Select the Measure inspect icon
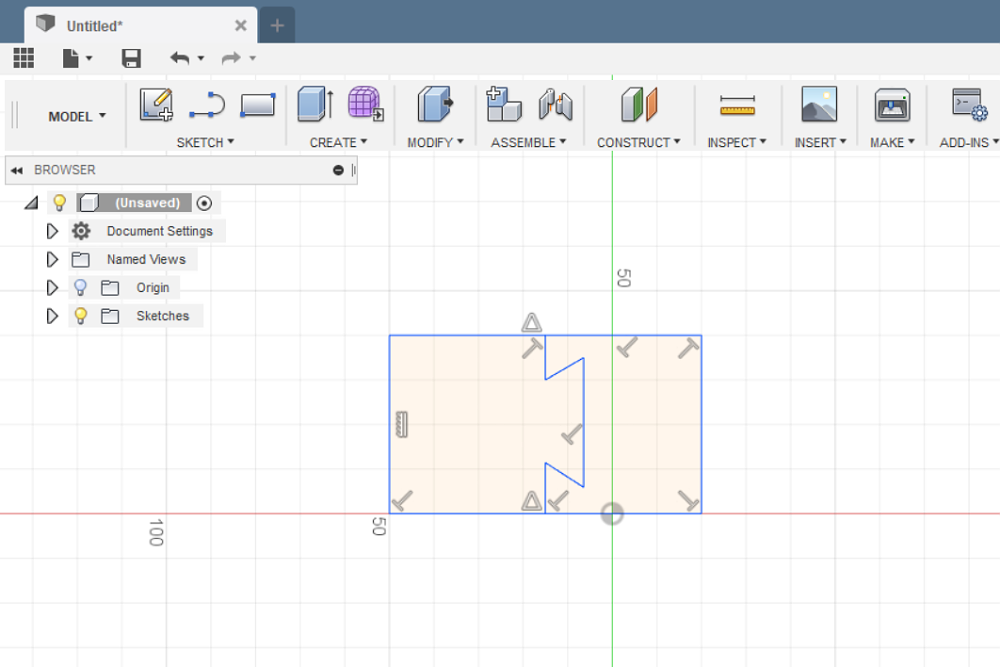 click(737, 105)
